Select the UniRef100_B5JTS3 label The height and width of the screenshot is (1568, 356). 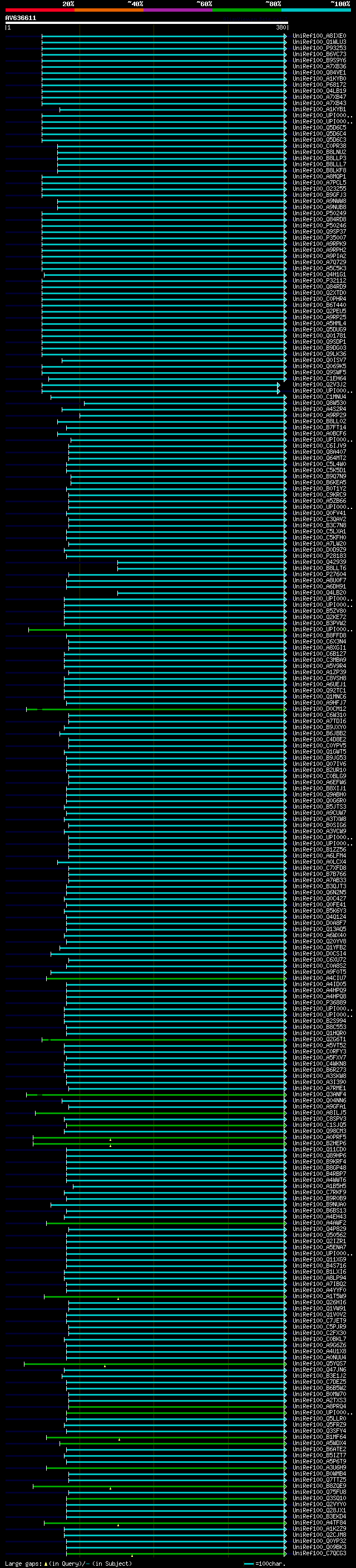pyautogui.click(x=319, y=807)
